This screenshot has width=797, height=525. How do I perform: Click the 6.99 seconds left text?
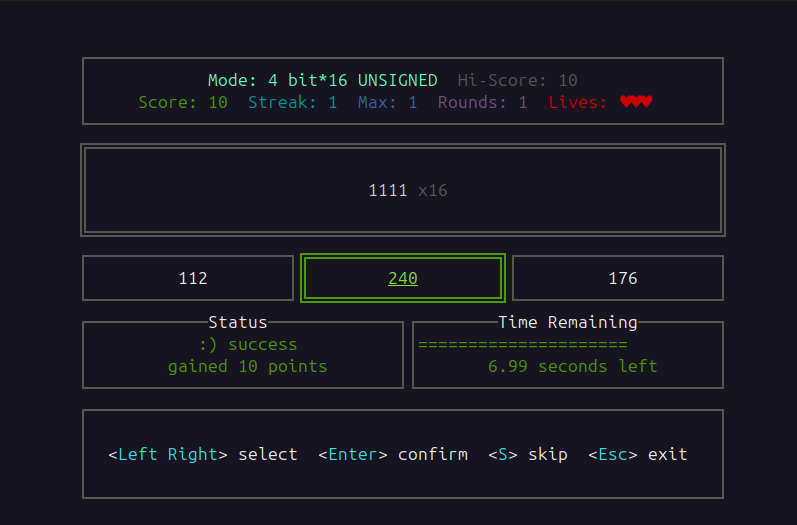(x=572, y=366)
